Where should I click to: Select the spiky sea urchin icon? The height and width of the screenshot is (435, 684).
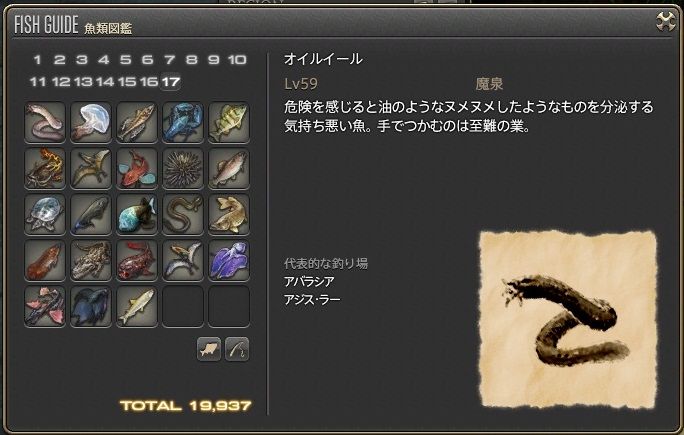click(x=183, y=168)
